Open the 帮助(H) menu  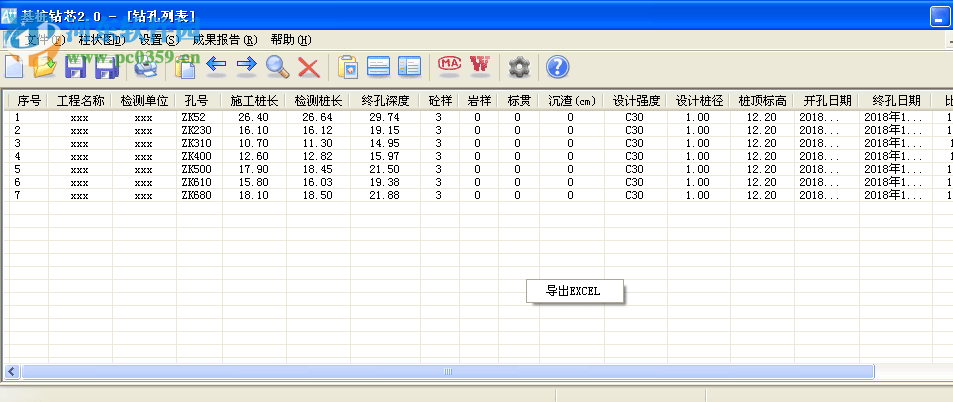point(291,40)
